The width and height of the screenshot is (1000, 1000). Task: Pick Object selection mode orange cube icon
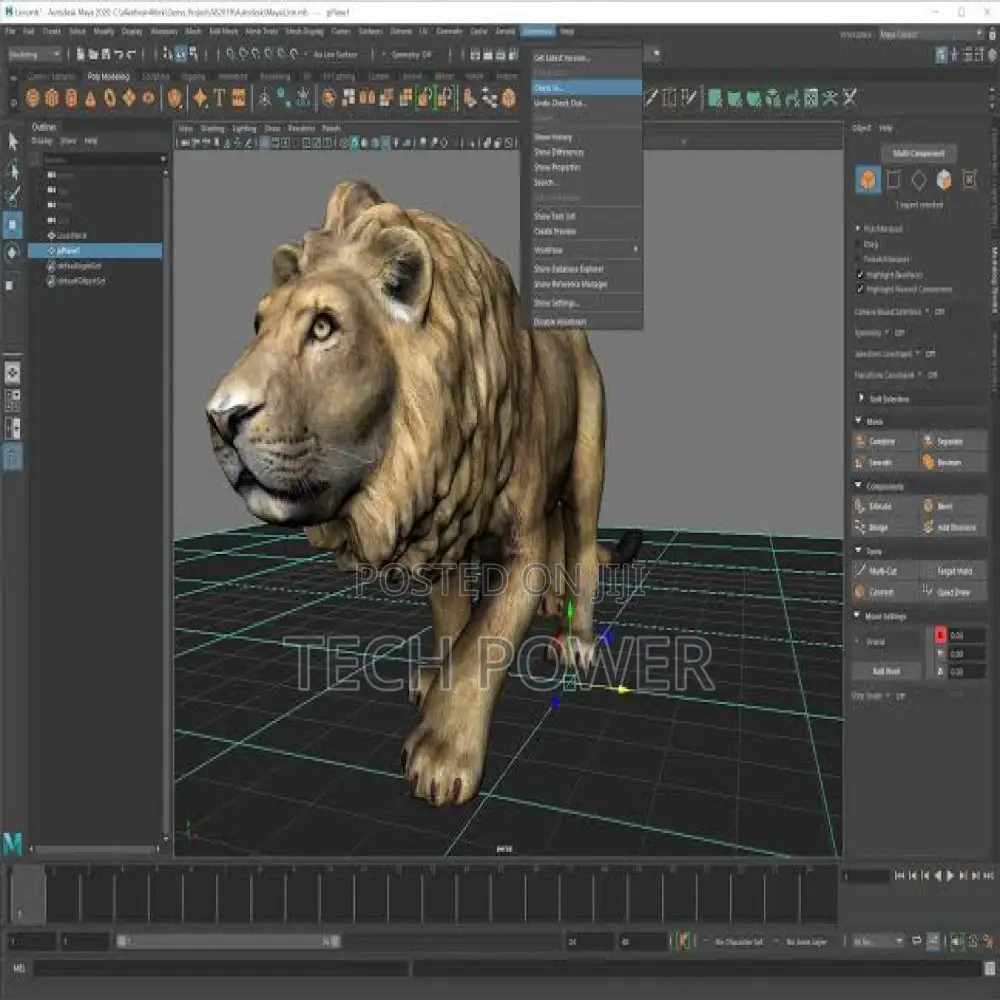(x=868, y=180)
